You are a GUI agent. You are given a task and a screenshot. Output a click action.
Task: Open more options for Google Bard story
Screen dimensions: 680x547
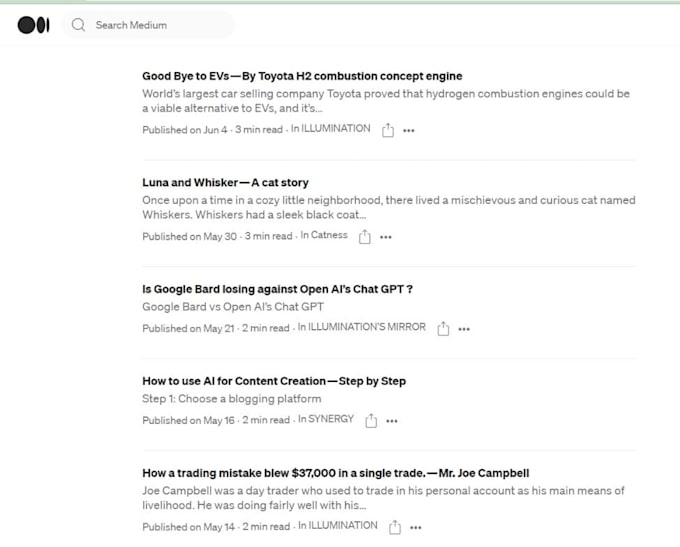tap(464, 328)
